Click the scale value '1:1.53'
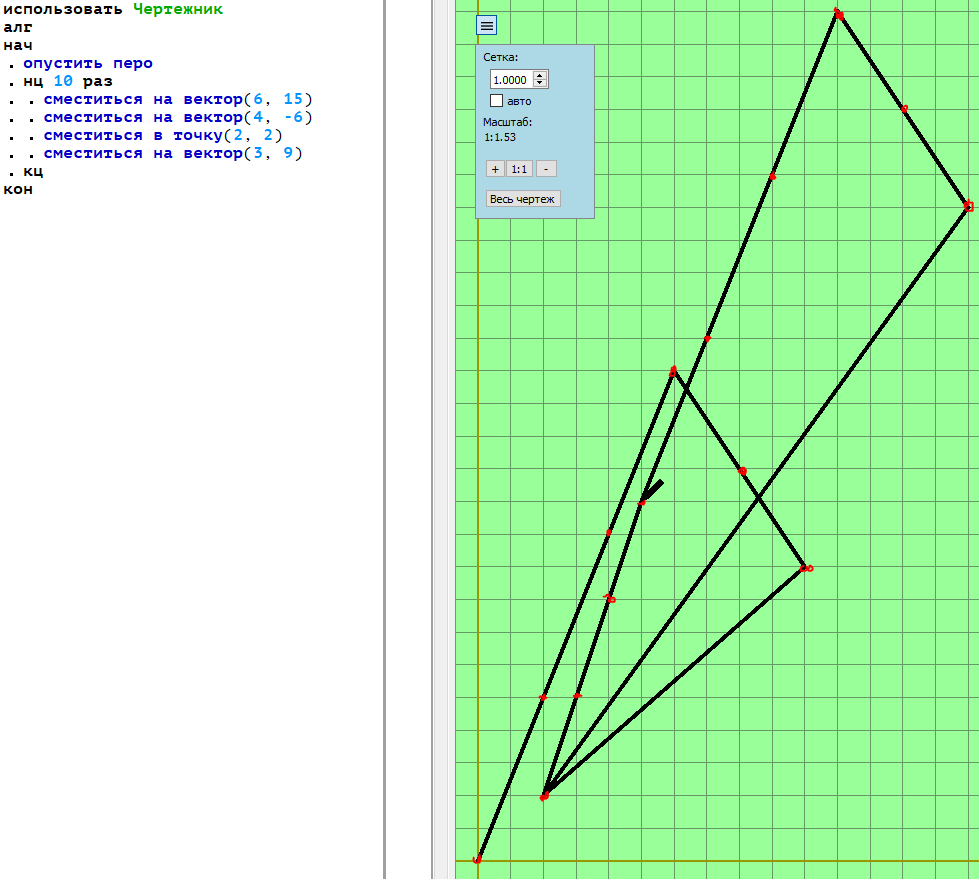 (x=499, y=137)
